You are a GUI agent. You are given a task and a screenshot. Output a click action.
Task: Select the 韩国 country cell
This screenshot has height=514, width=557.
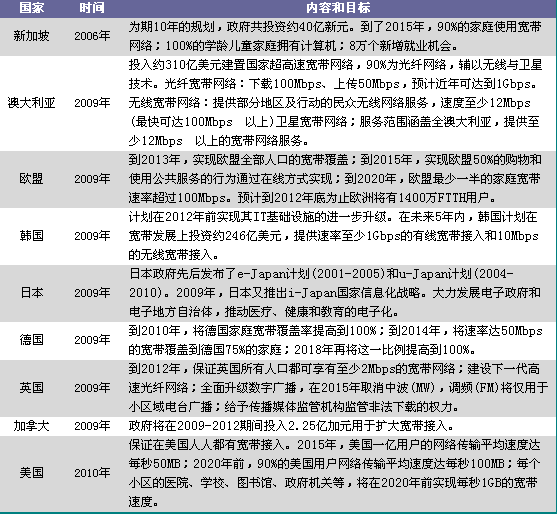(32, 236)
